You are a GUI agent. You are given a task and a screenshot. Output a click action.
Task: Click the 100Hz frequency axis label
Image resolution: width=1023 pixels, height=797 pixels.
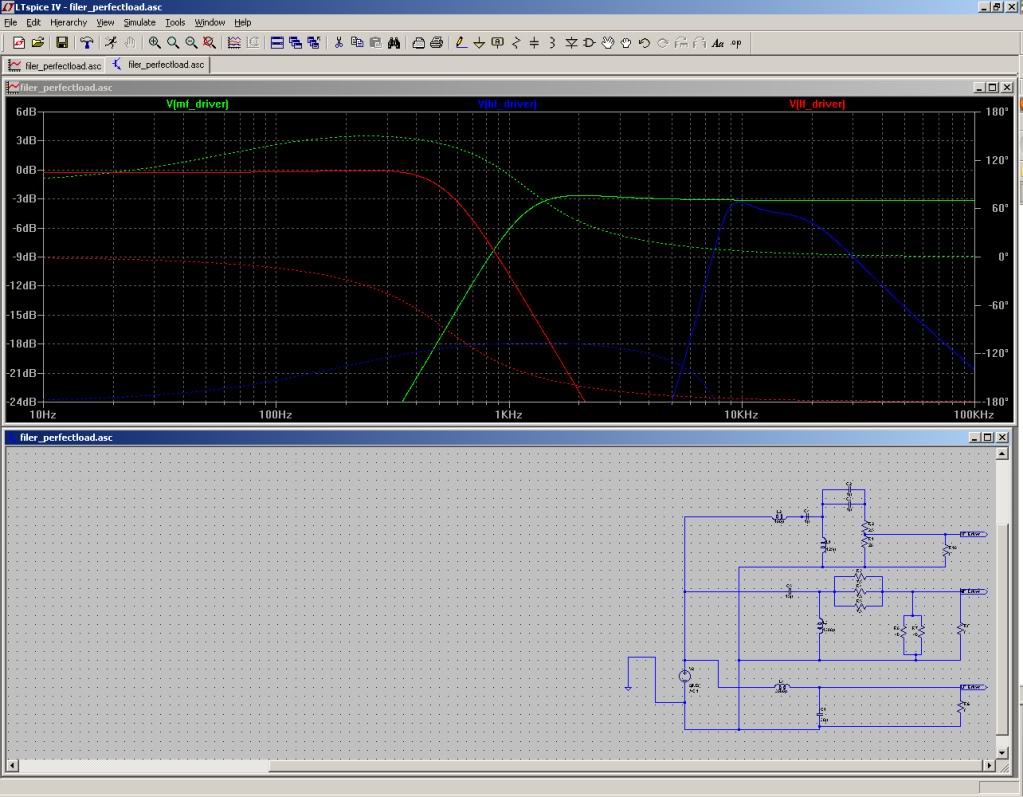pyautogui.click(x=275, y=415)
